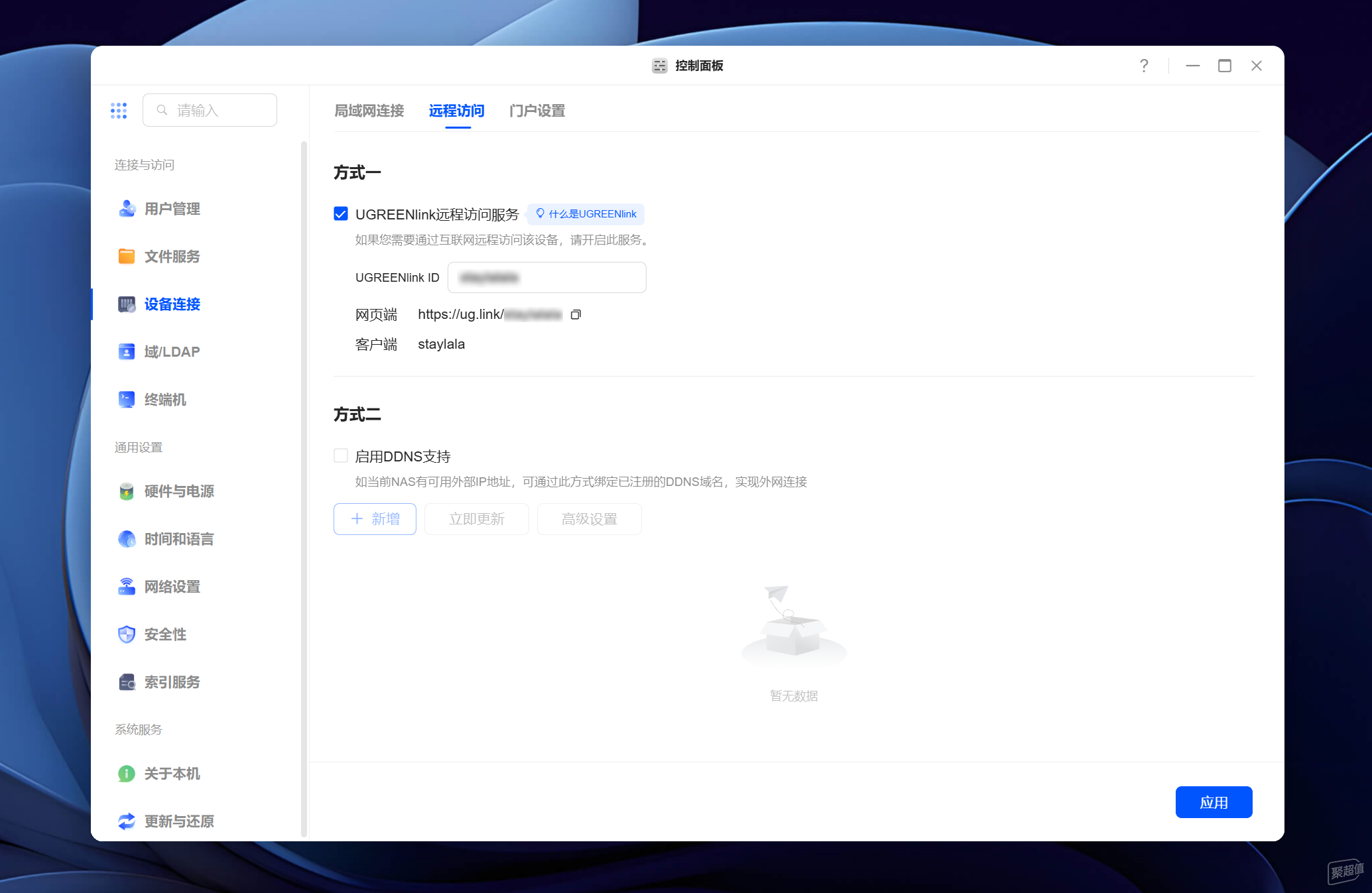The image size is (1372, 893).
Task: Click the 暂无数据 empty-state text
Action: tap(794, 695)
